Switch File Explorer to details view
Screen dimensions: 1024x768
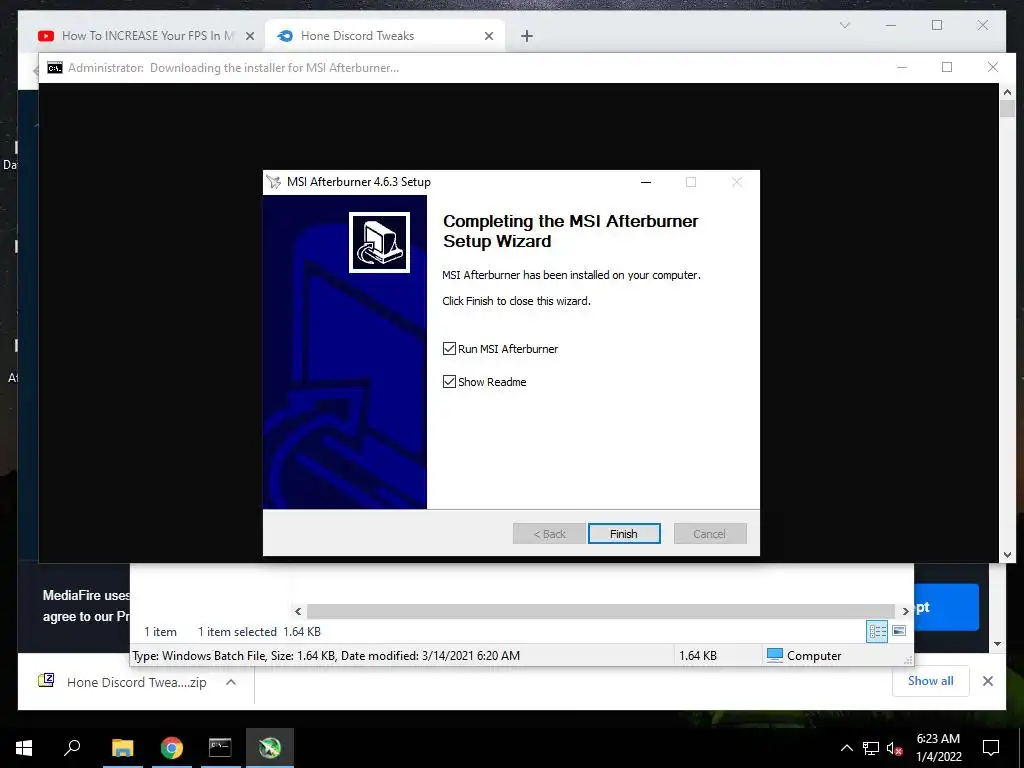[877, 632]
